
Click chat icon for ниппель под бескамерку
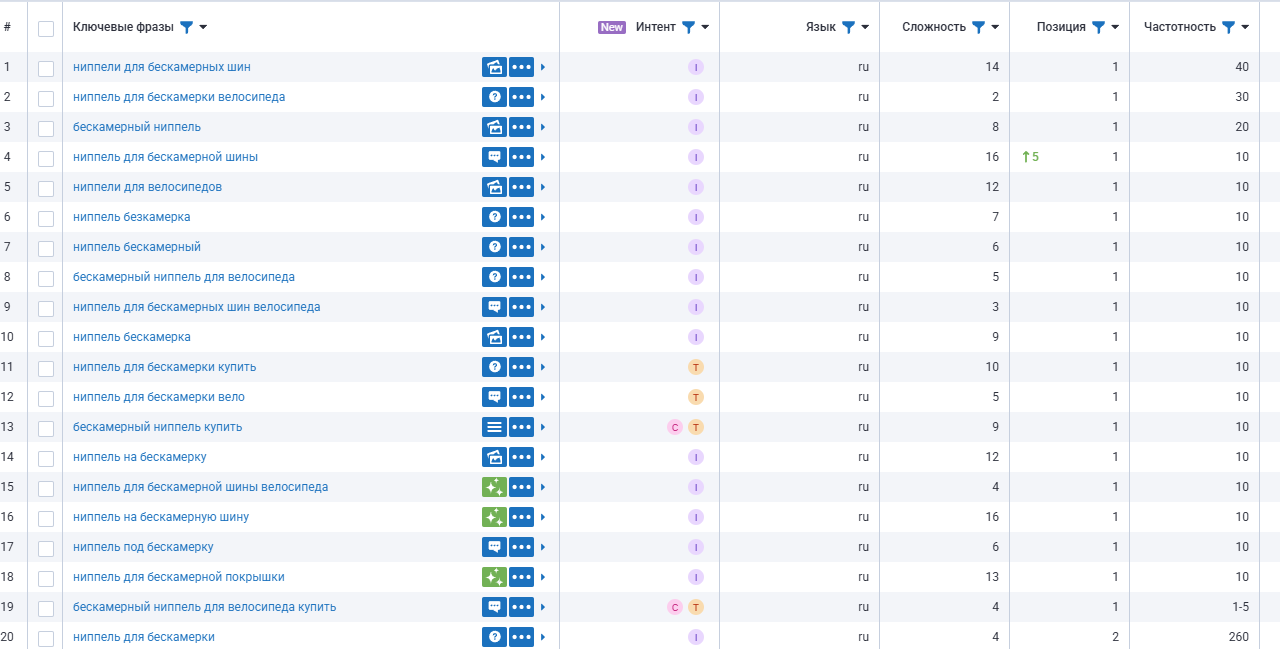pos(494,547)
